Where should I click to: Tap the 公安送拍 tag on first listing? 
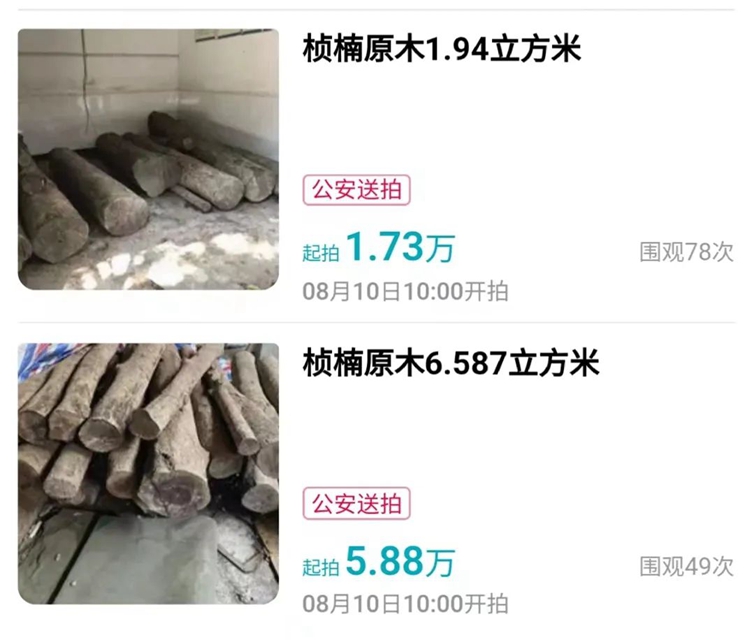(356, 190)
